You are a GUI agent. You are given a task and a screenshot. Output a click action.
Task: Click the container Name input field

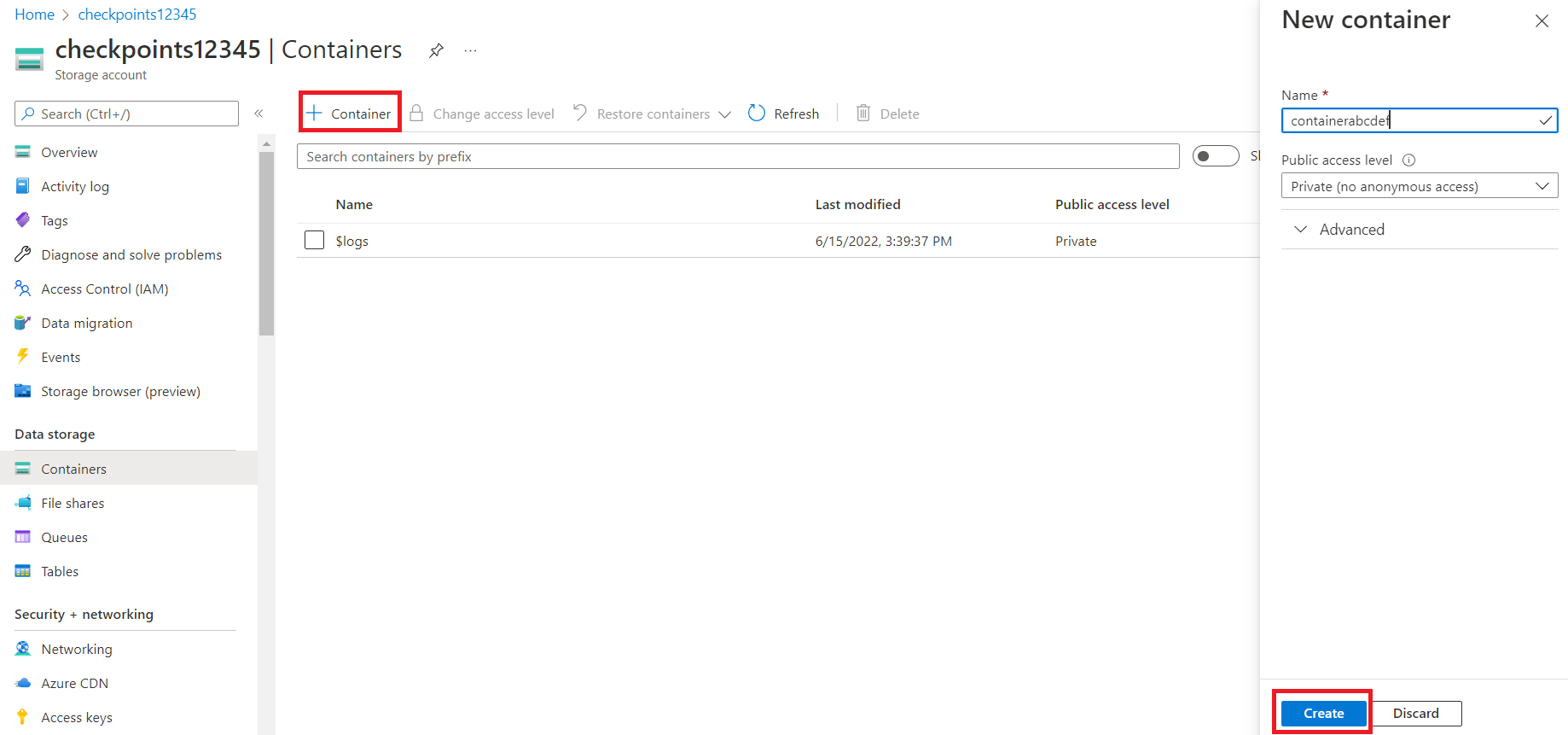1420,120
